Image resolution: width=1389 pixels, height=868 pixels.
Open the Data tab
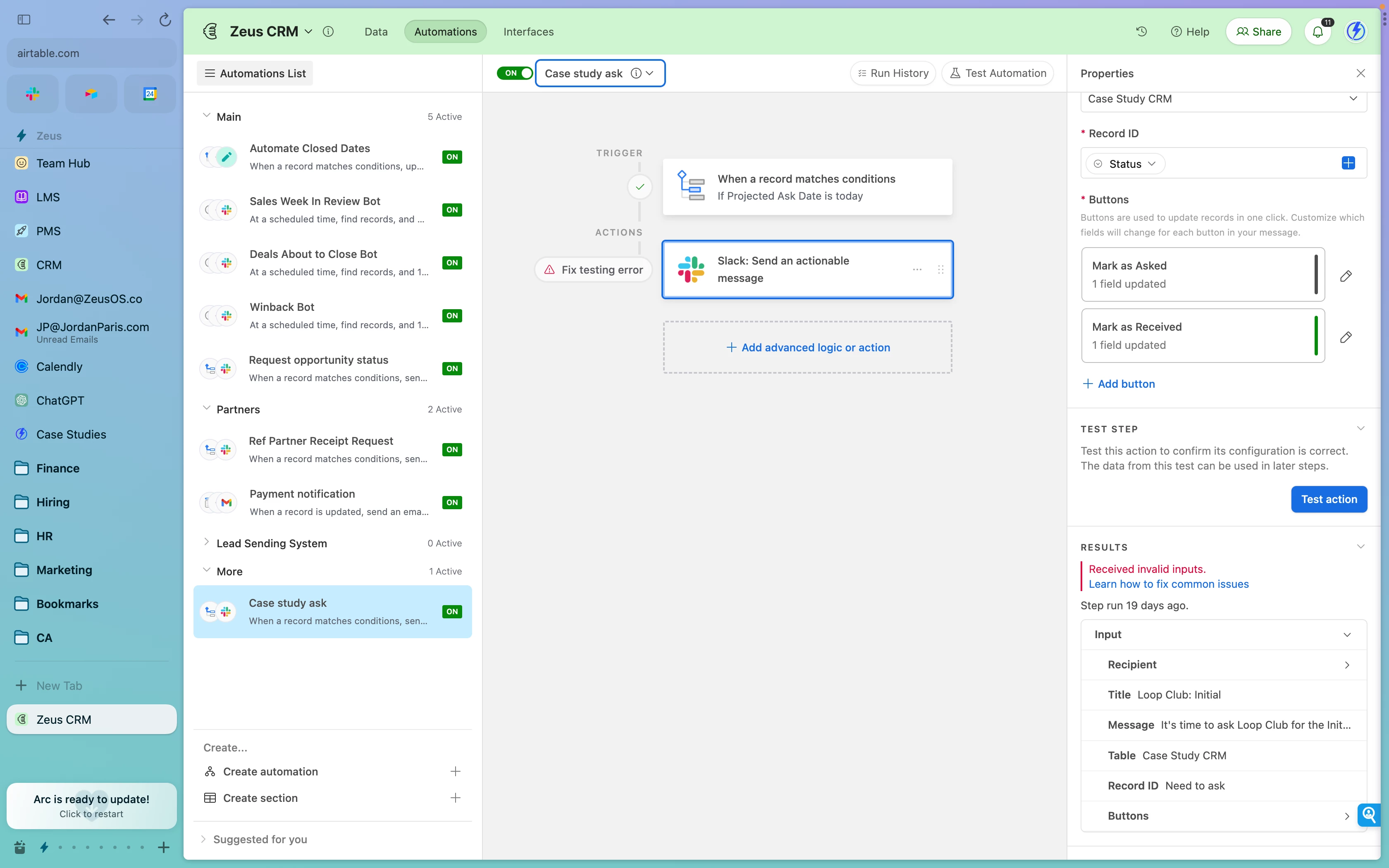[376, 31]
